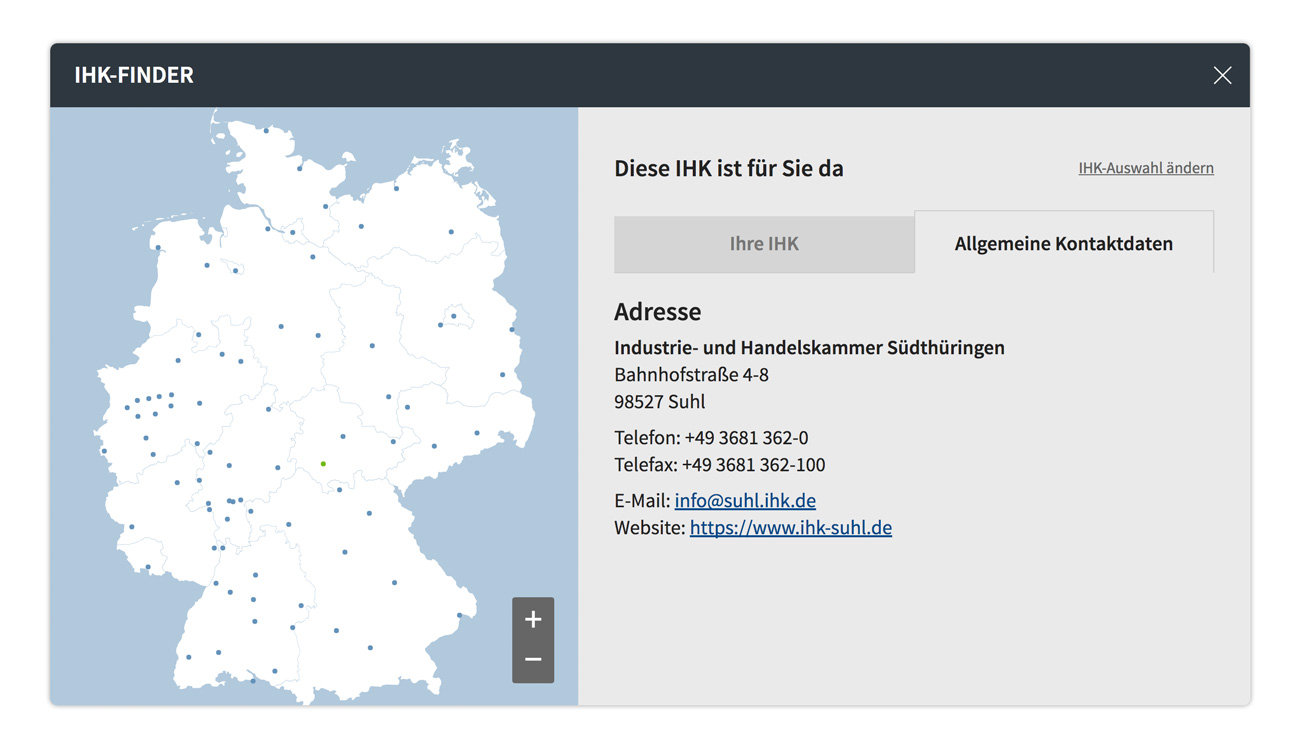Zoom in on the map

[533, 619]
